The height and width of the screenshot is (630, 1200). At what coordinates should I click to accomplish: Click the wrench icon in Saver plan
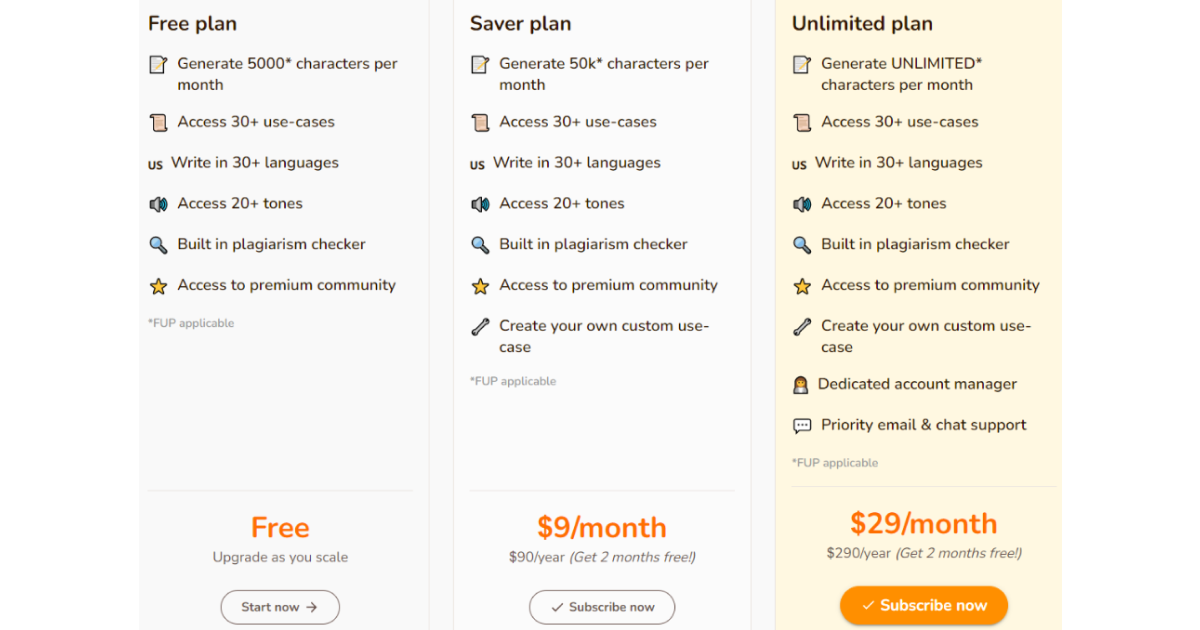coord(480,327)
